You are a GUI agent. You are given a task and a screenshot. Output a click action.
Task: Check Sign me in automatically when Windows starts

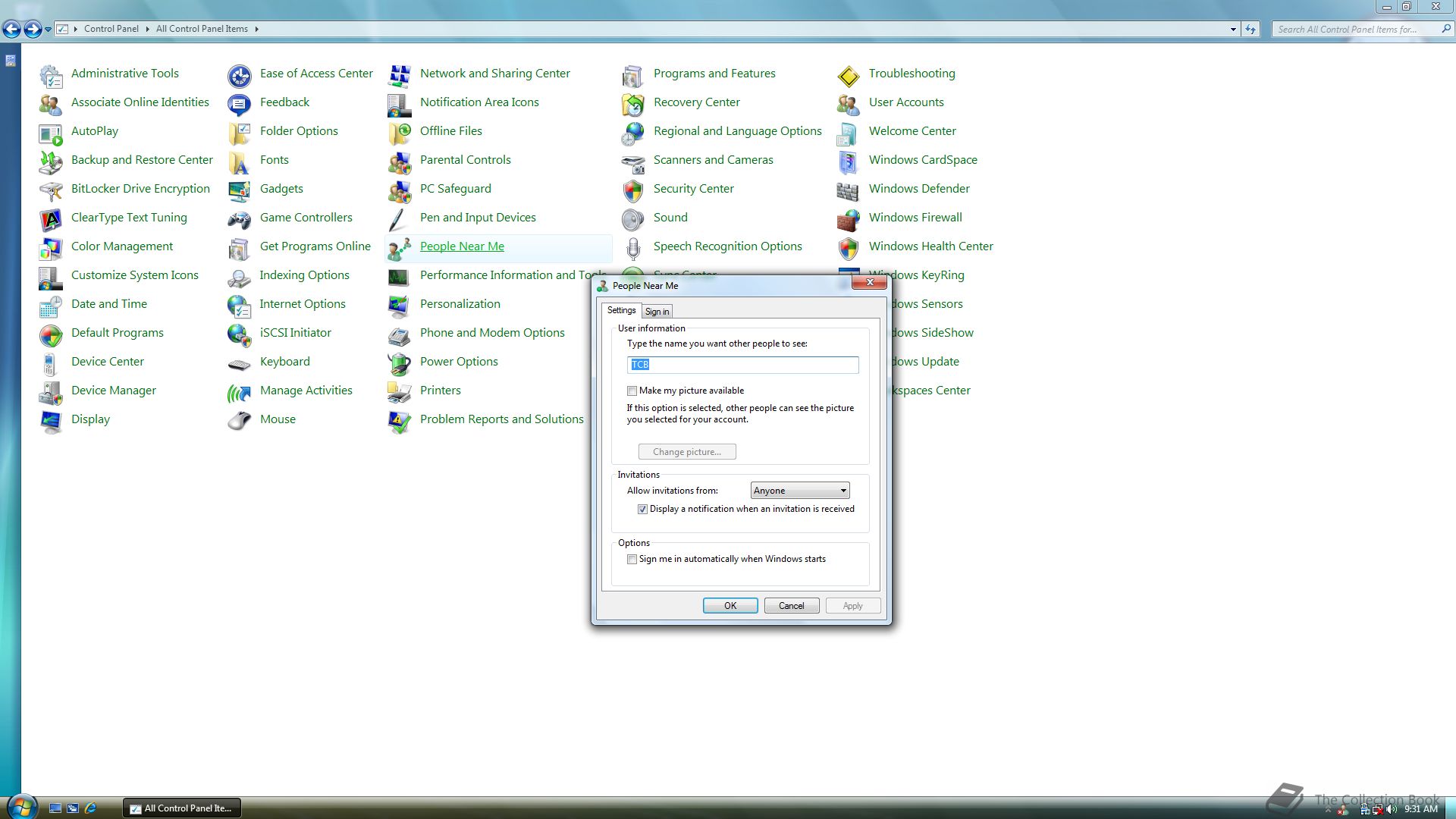[632, 560]
